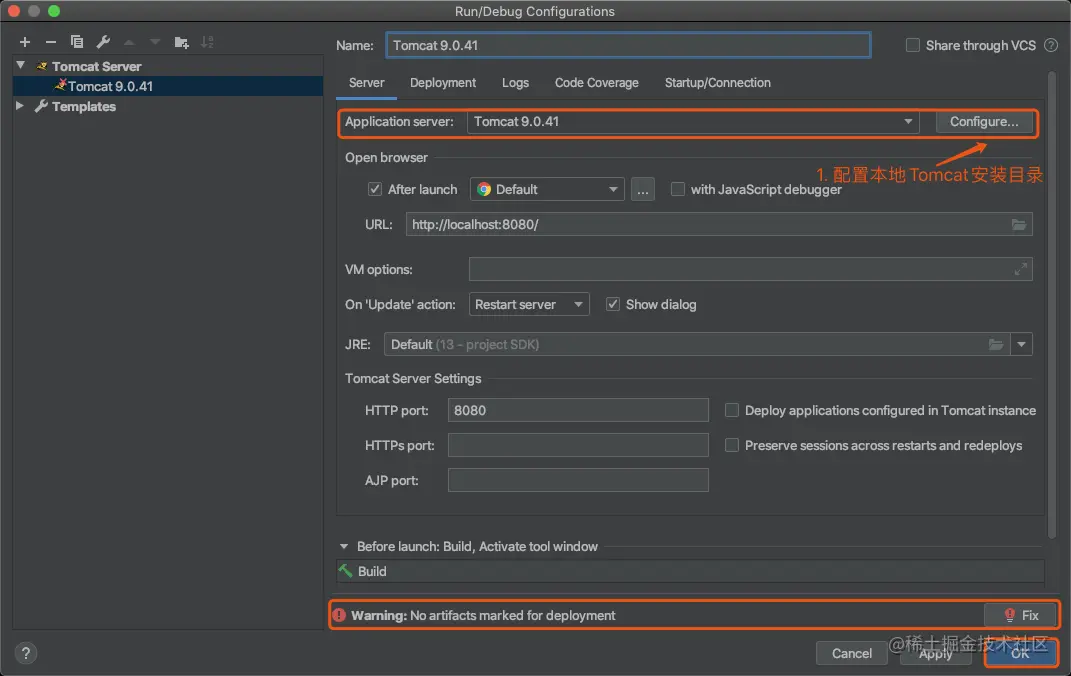
Task: Click the Copy Configuration icon
Action: click(x=77, y=42)
